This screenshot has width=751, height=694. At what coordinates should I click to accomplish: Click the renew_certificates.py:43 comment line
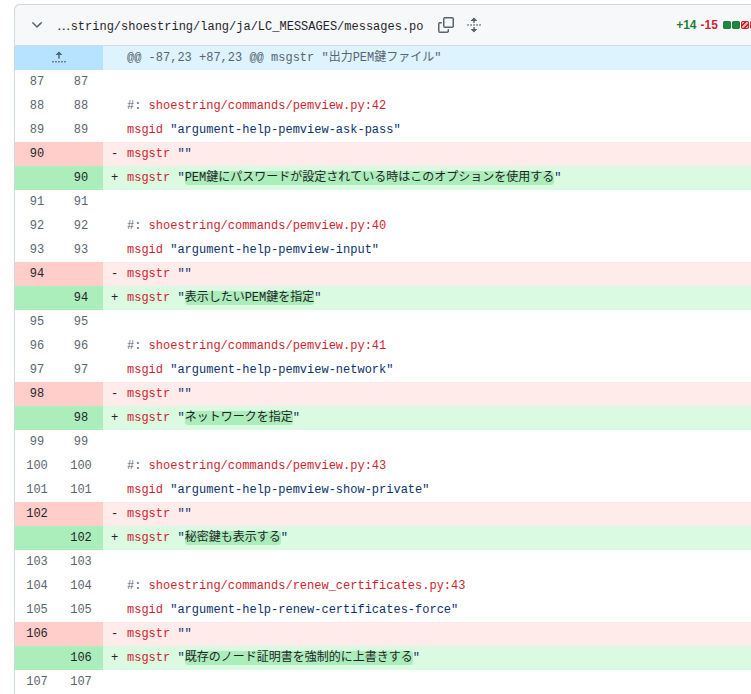(x=296, y=585)
